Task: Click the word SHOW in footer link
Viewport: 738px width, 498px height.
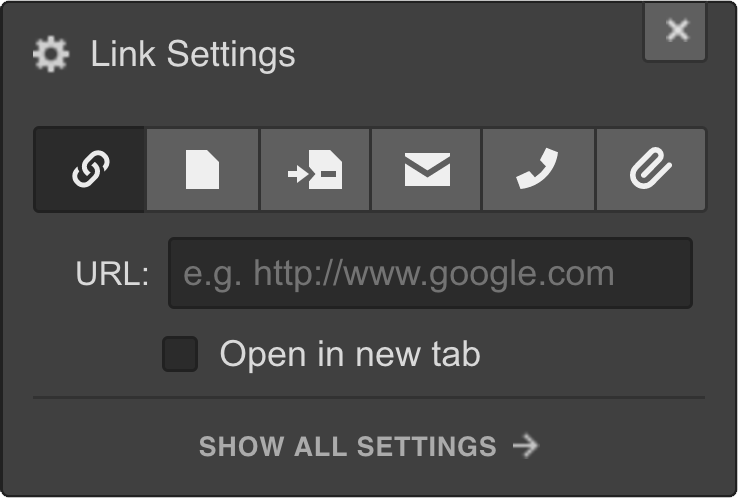Action: [241, 446]
